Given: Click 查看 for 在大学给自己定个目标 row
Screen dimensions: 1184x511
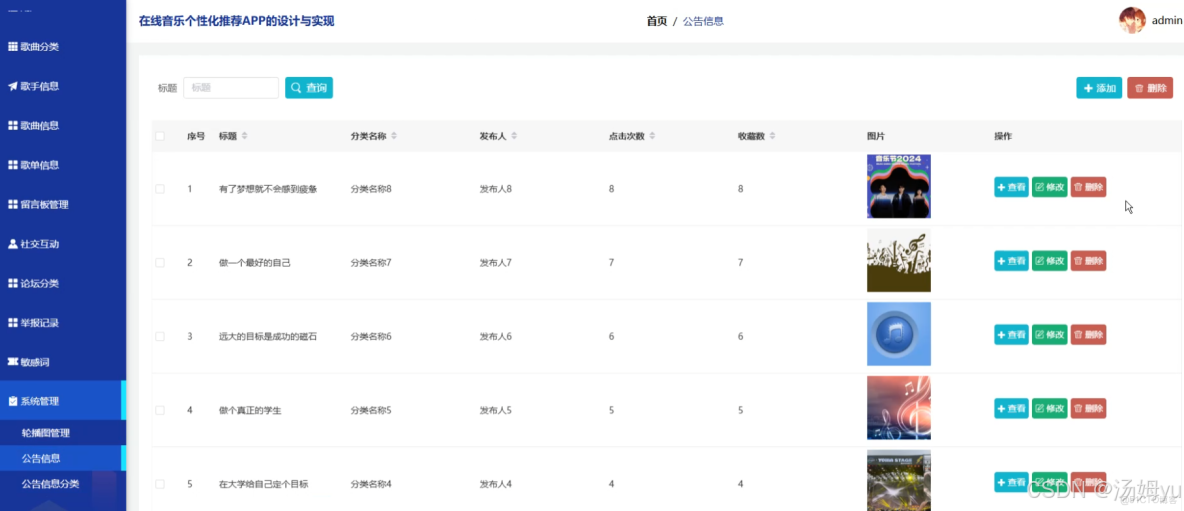Looking at the screenshot, I should (x=1011, y=482).
